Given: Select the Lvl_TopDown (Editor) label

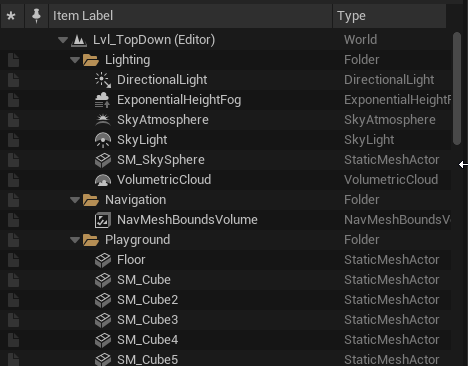Looking at the screenshot, I should 154,40.
